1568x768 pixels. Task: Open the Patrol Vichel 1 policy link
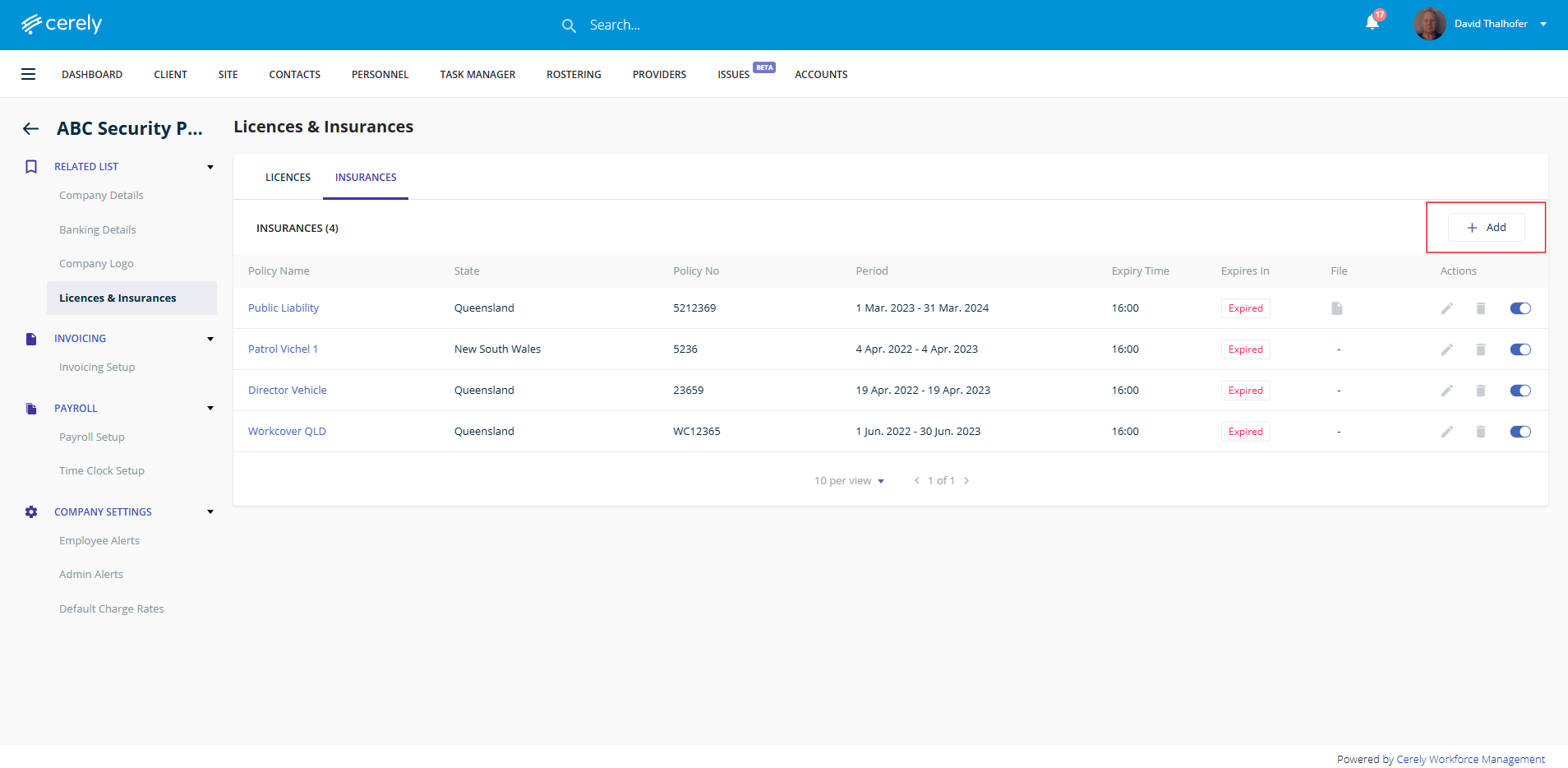coord(283,349)
